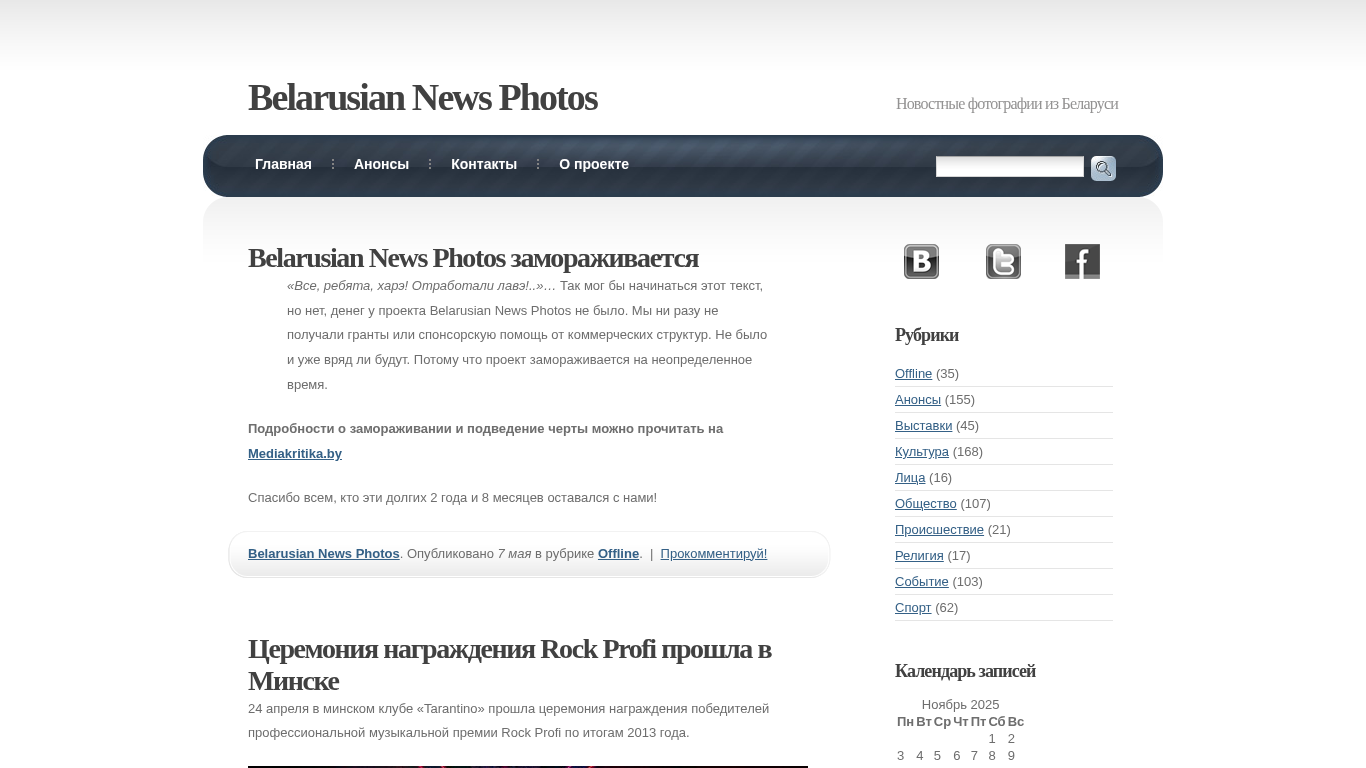Click the Belarusian News Photos site title
Image resolution: width=1366 pixels, height=768 pixels.
[x=422, y=98]
